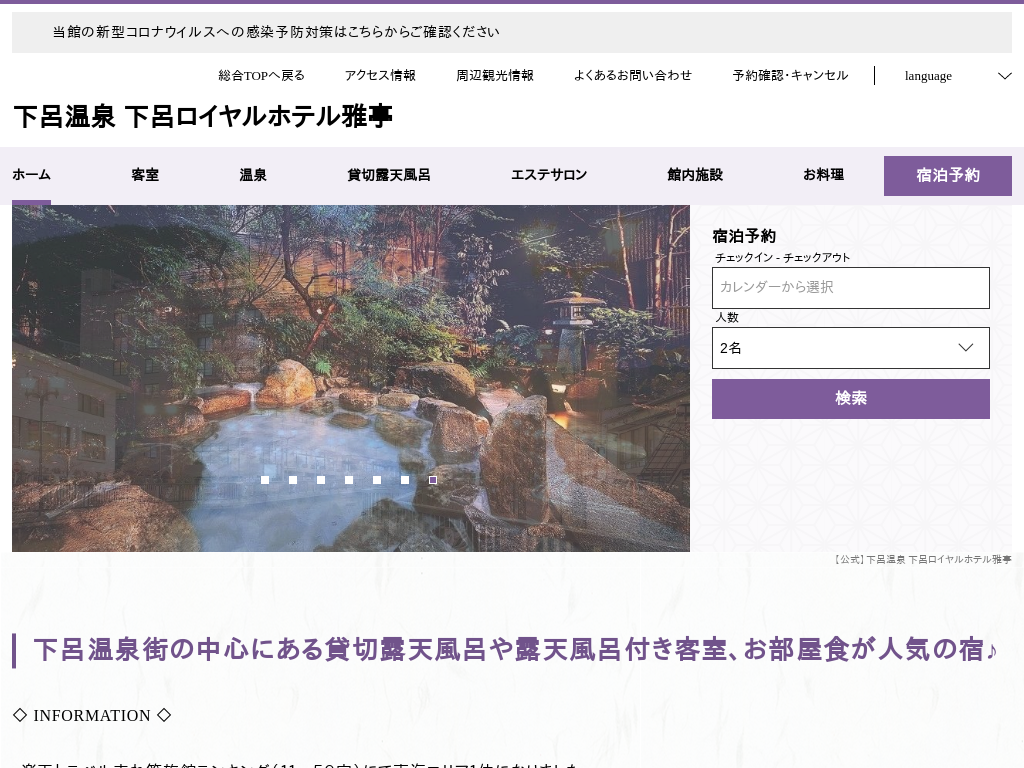Select エステサロン navigation tab

(x=549, y=175)
